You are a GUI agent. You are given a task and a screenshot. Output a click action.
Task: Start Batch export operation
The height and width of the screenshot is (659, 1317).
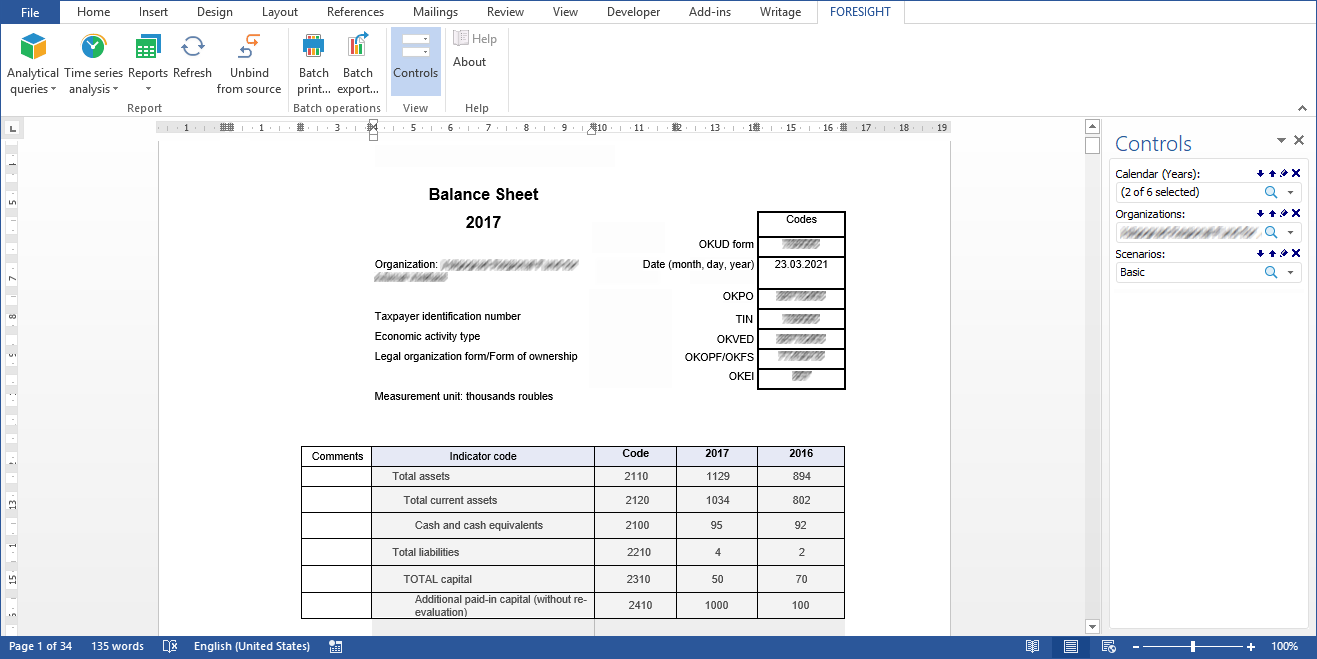click(x=358, y=64)
